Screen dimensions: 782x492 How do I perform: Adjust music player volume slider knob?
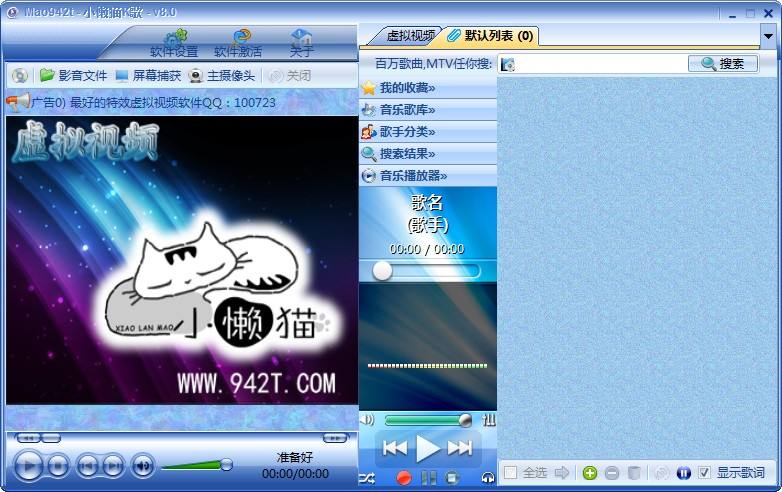coord(465,420)
